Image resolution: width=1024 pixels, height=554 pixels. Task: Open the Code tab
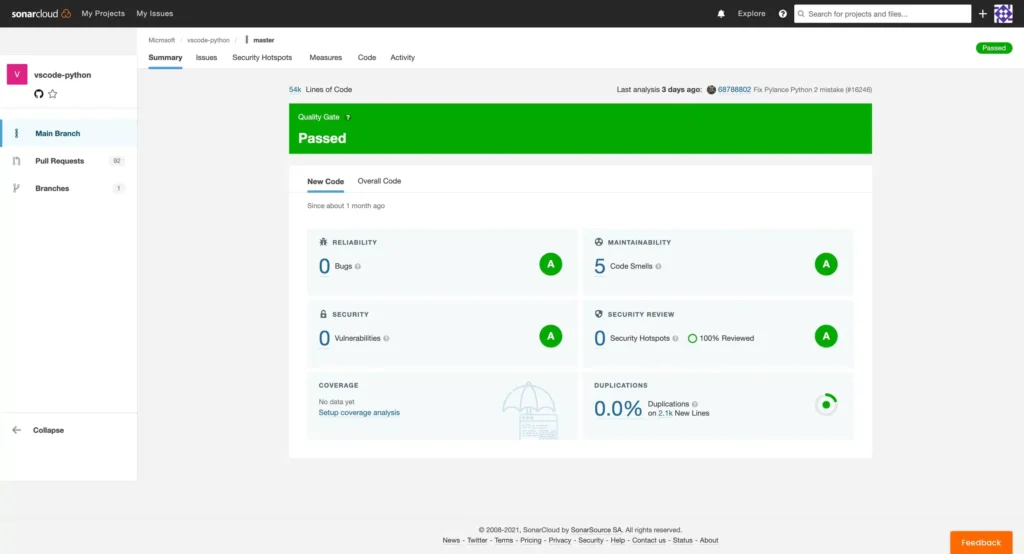[367, 57]
